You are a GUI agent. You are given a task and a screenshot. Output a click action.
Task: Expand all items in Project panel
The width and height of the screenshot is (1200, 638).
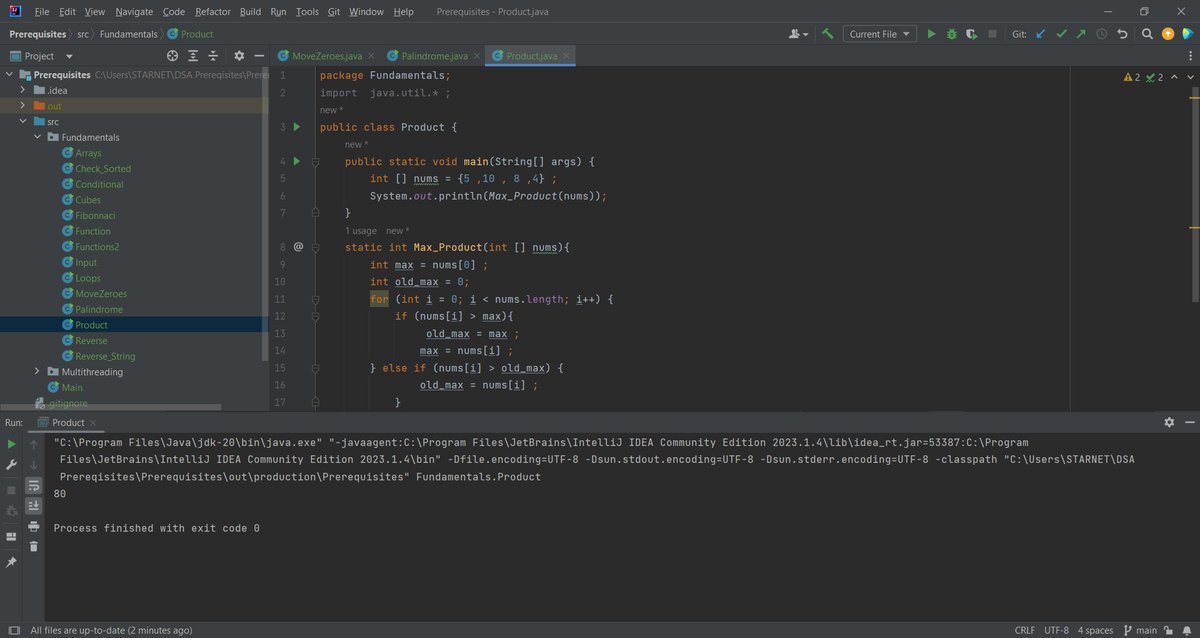194,56
